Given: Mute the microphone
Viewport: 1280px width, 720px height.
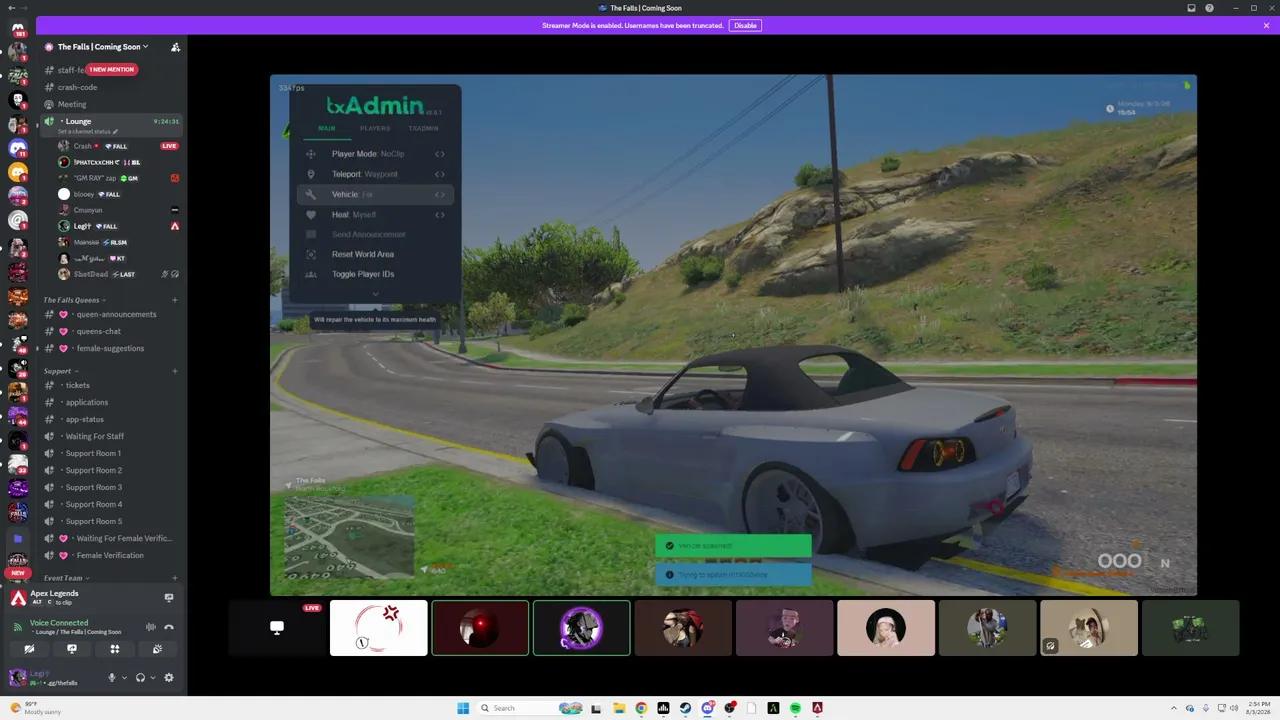Looking at the screenshot, I should (x=112, y=678).
